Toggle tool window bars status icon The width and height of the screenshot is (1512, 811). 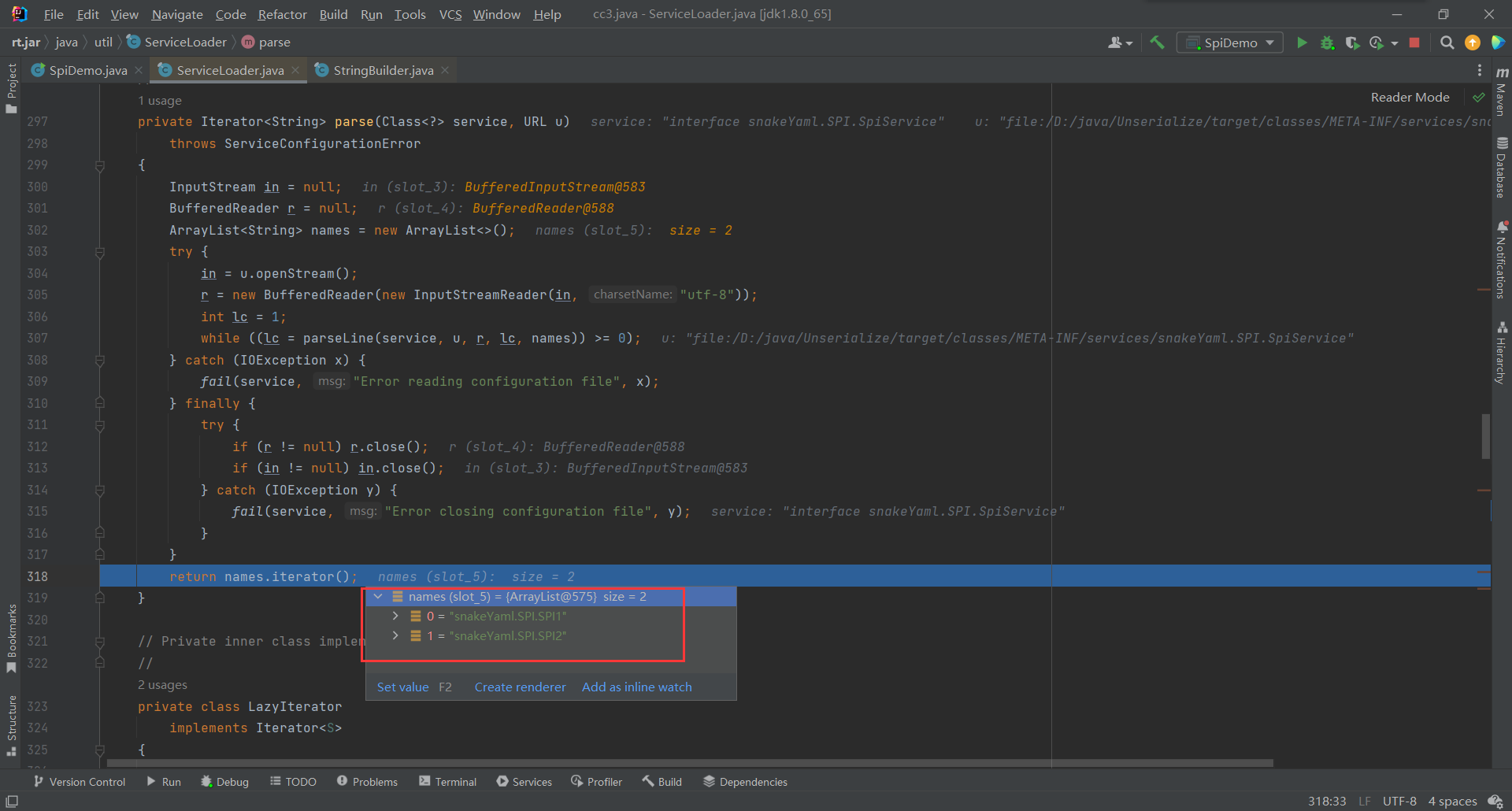click(x=12, y=801)
